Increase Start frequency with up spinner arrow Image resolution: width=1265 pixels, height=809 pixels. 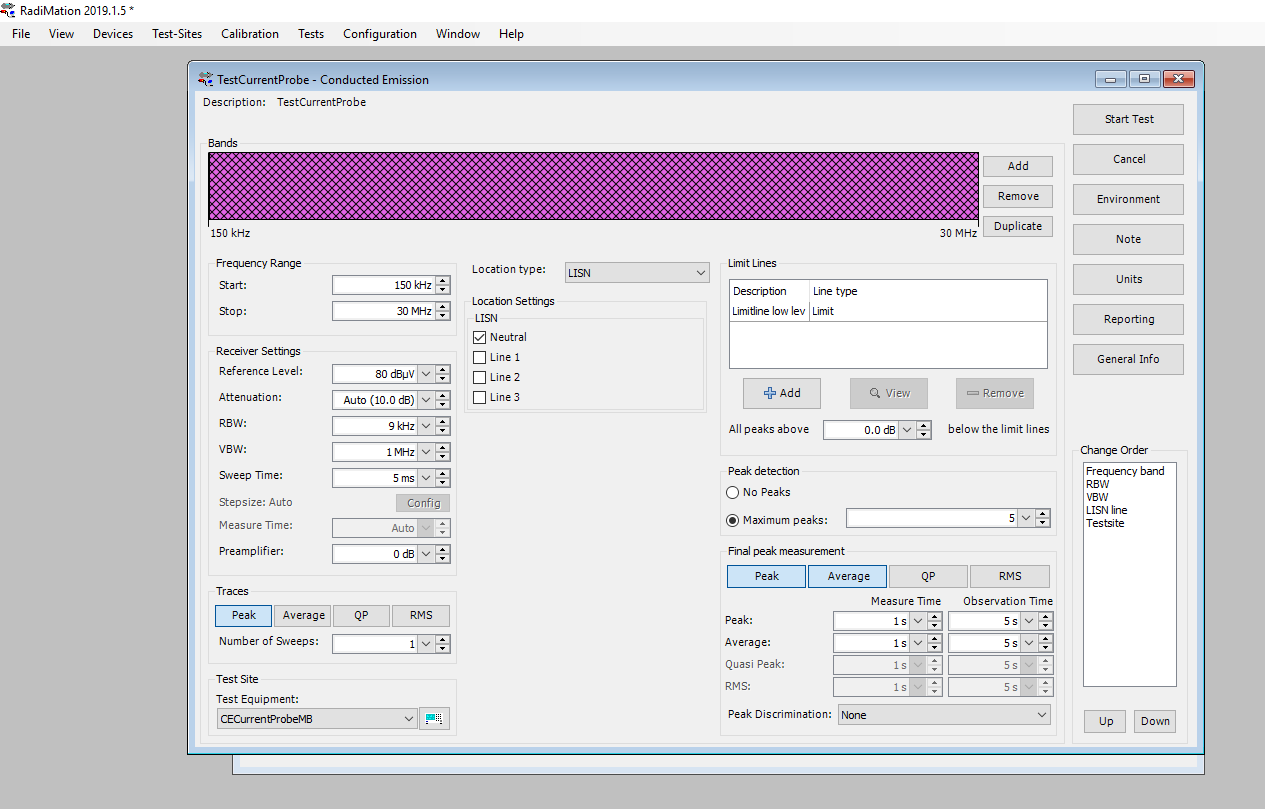pyautogui.click(x=443, y=281)
